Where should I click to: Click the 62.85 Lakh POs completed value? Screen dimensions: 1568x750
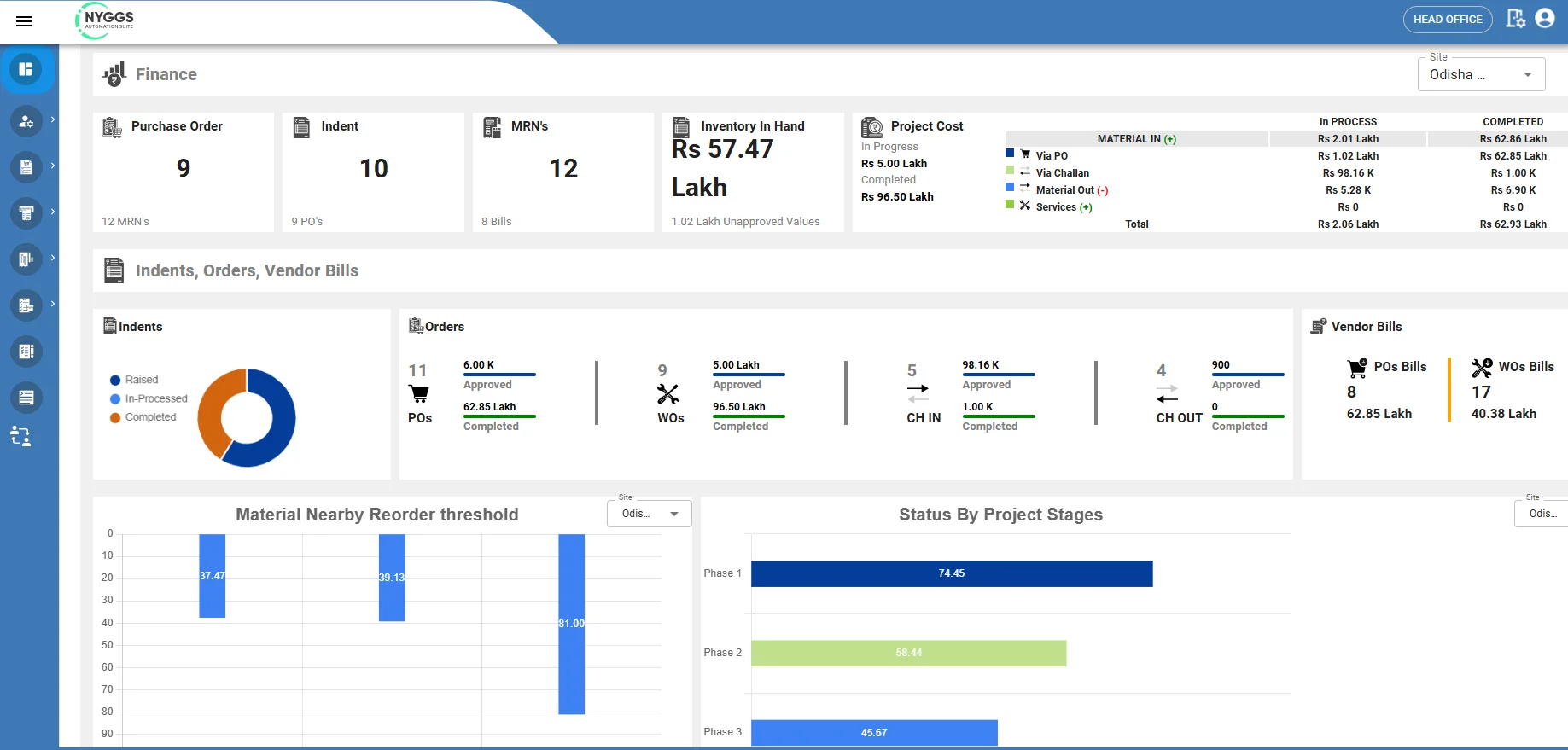pyautogui.click(x=490, y=407)
